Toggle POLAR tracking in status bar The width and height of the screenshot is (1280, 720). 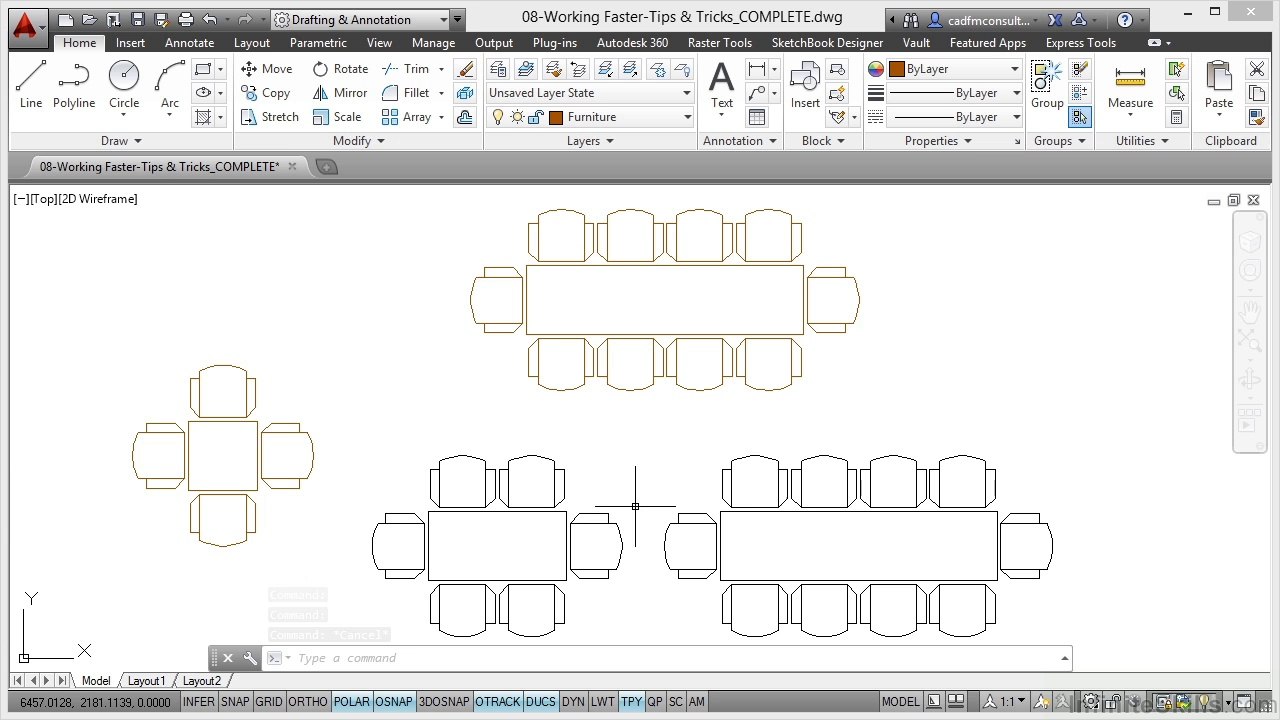tap(352, 702)
